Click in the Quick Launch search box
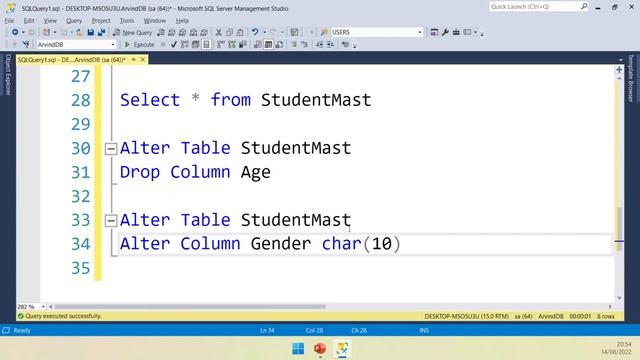 pyautogui.click(x=538, y=7)
